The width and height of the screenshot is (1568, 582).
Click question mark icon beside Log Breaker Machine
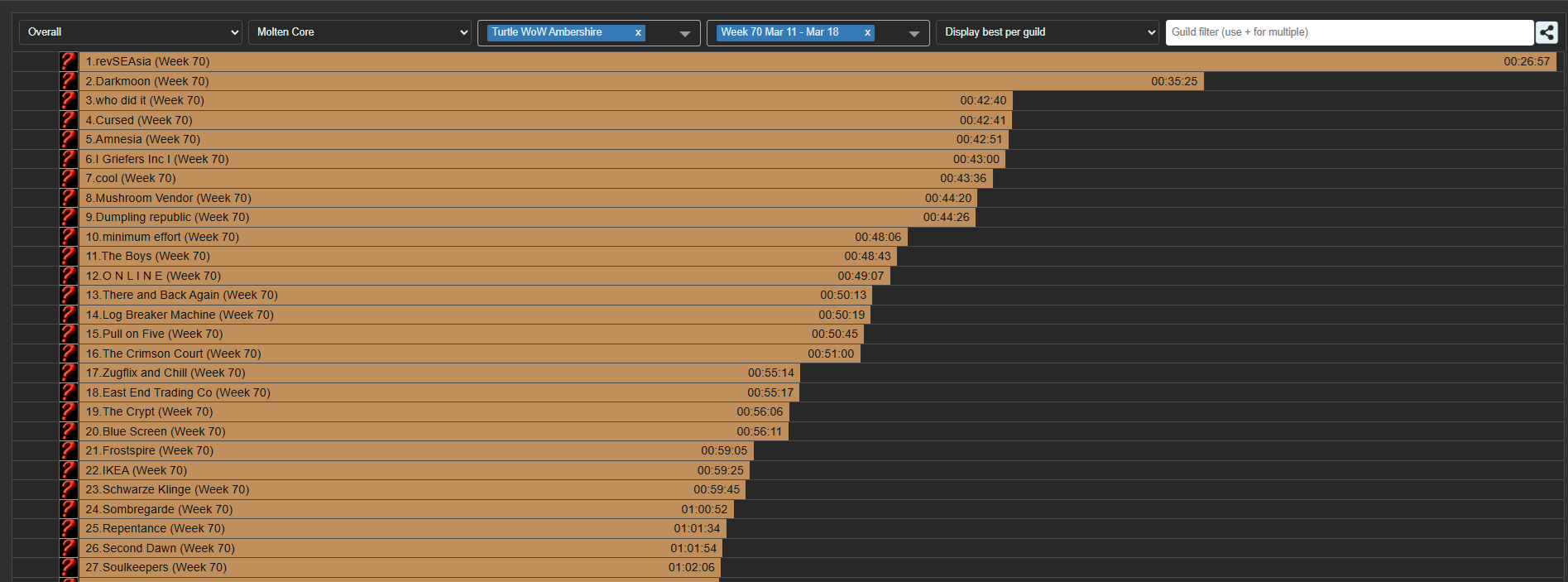coord(69,315)
